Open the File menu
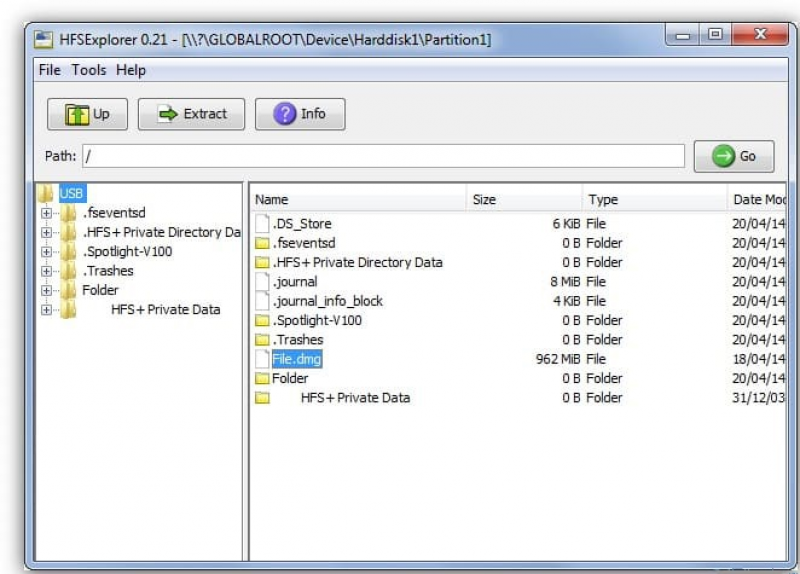This screenshot has height=574, width=800. (x=49, y=70)
